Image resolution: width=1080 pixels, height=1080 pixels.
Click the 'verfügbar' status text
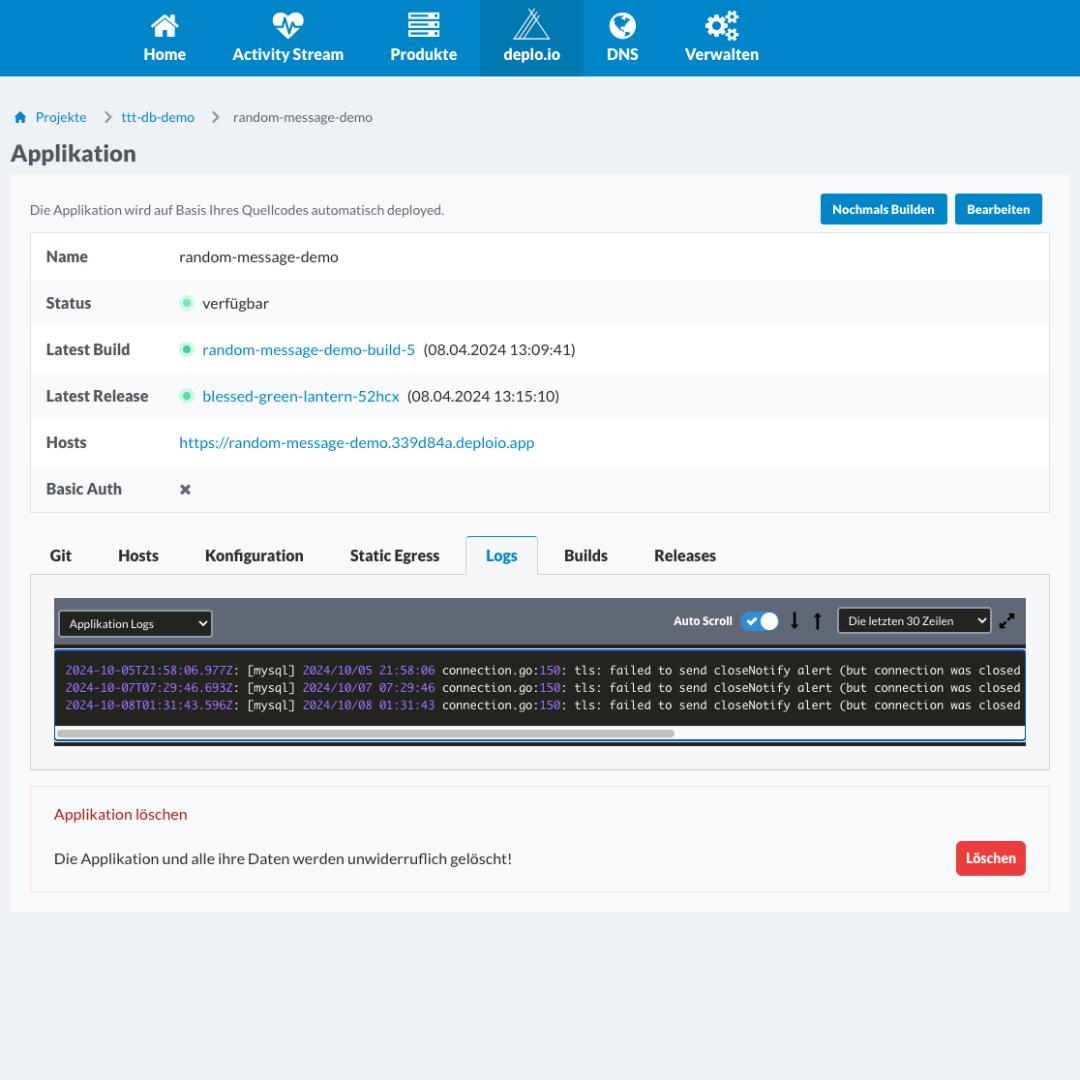236,303
